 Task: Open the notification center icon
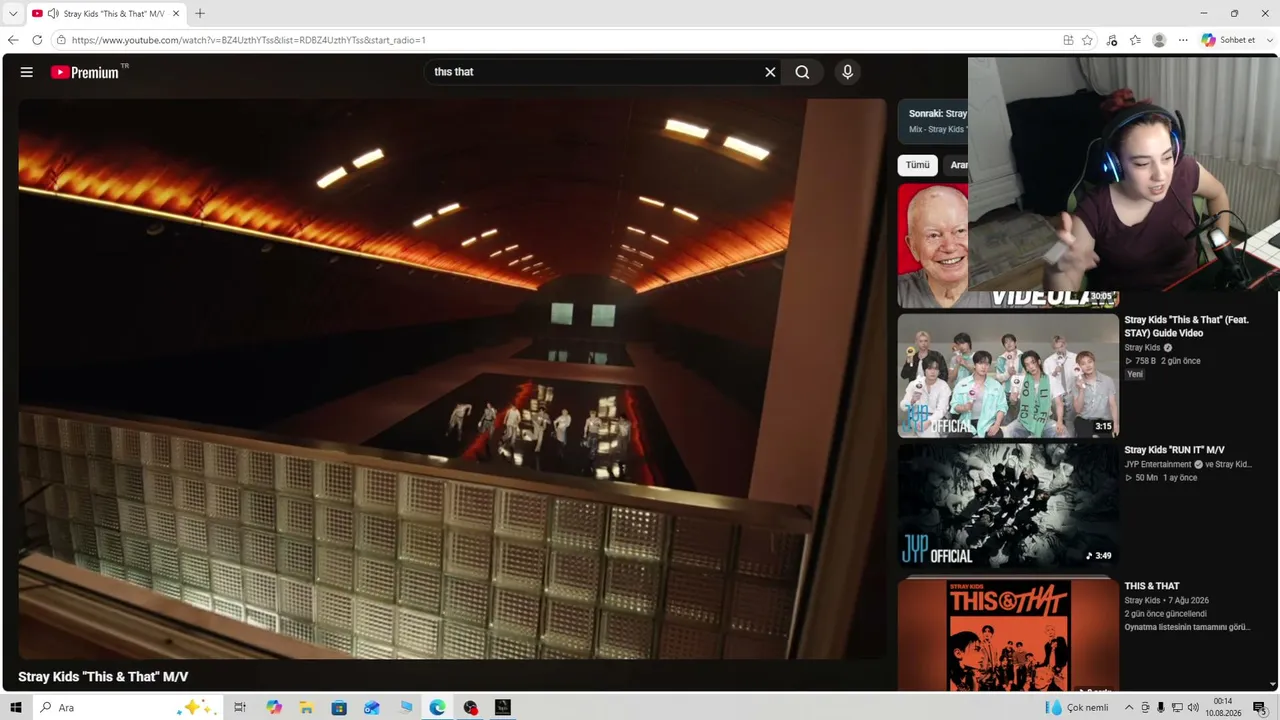[1260, 708]
